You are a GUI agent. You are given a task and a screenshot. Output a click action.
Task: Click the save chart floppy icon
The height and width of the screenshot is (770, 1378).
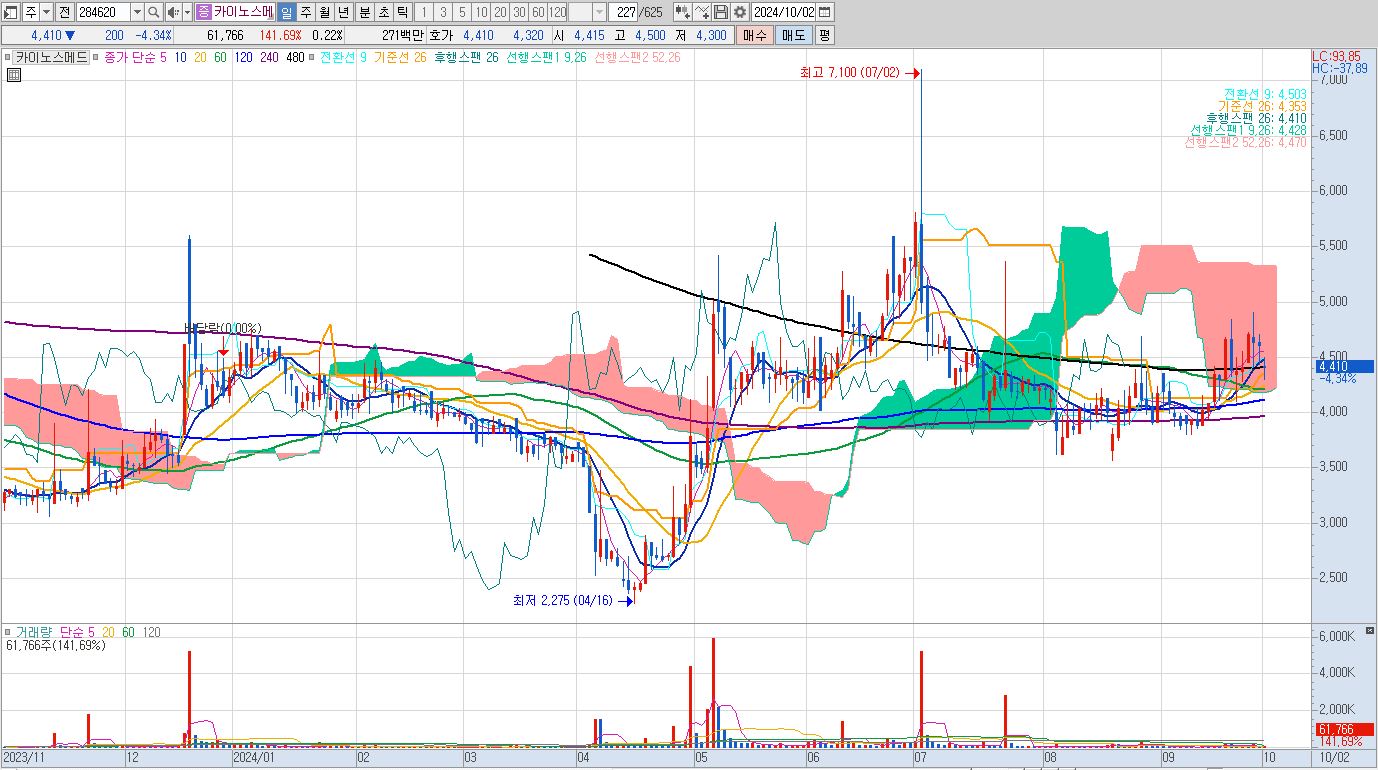[720, 12]
